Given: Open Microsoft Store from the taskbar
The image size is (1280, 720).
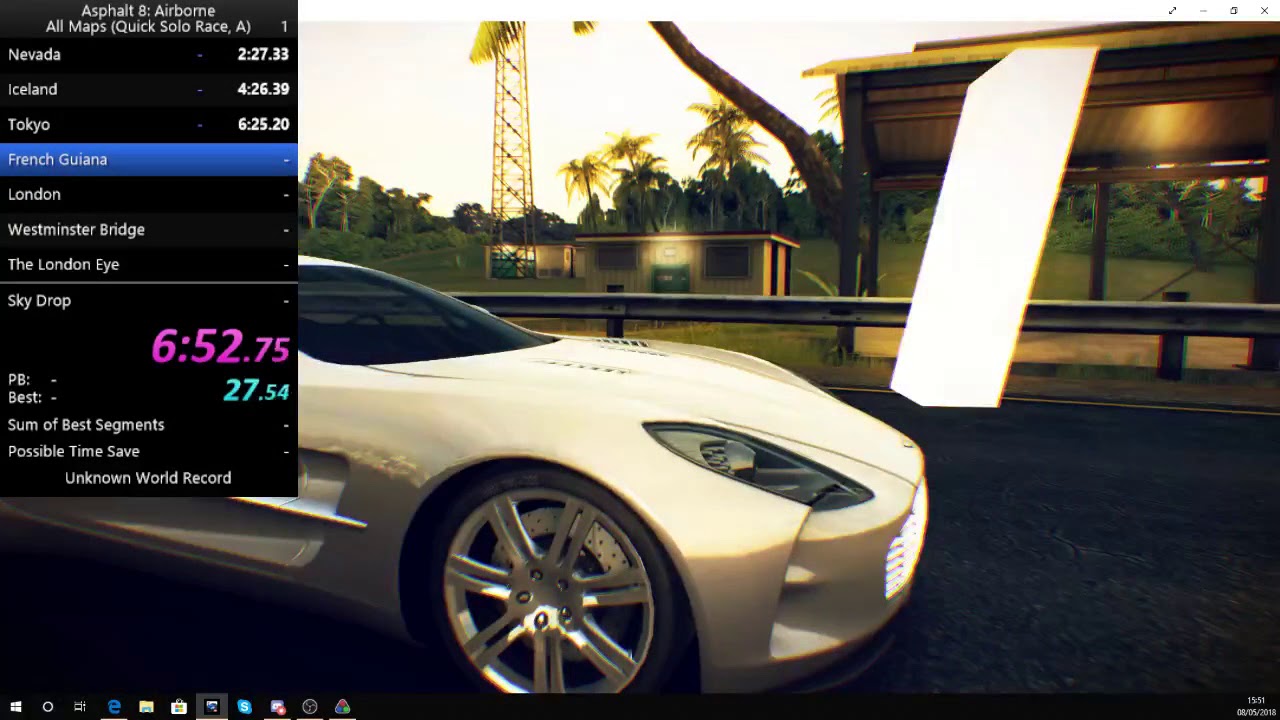Looking at the screenshot, I should coord(179,707).
